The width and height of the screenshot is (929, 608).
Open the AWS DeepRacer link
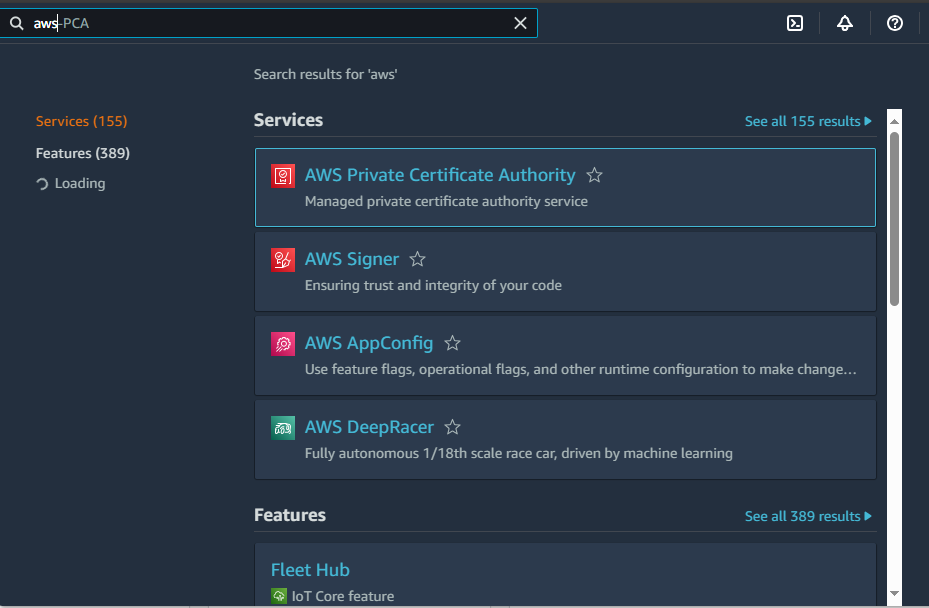tap(369, 427)
